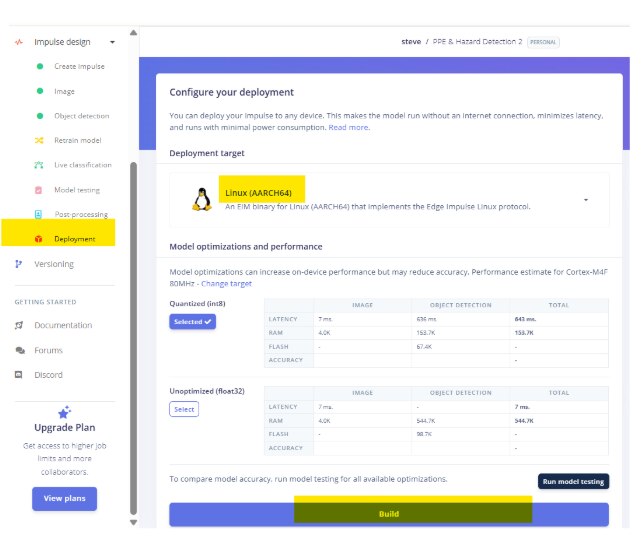Screen dimensions: 643x549
Task: Click the Linux (AARCH64) deployment target
Action: coord(258,193)
